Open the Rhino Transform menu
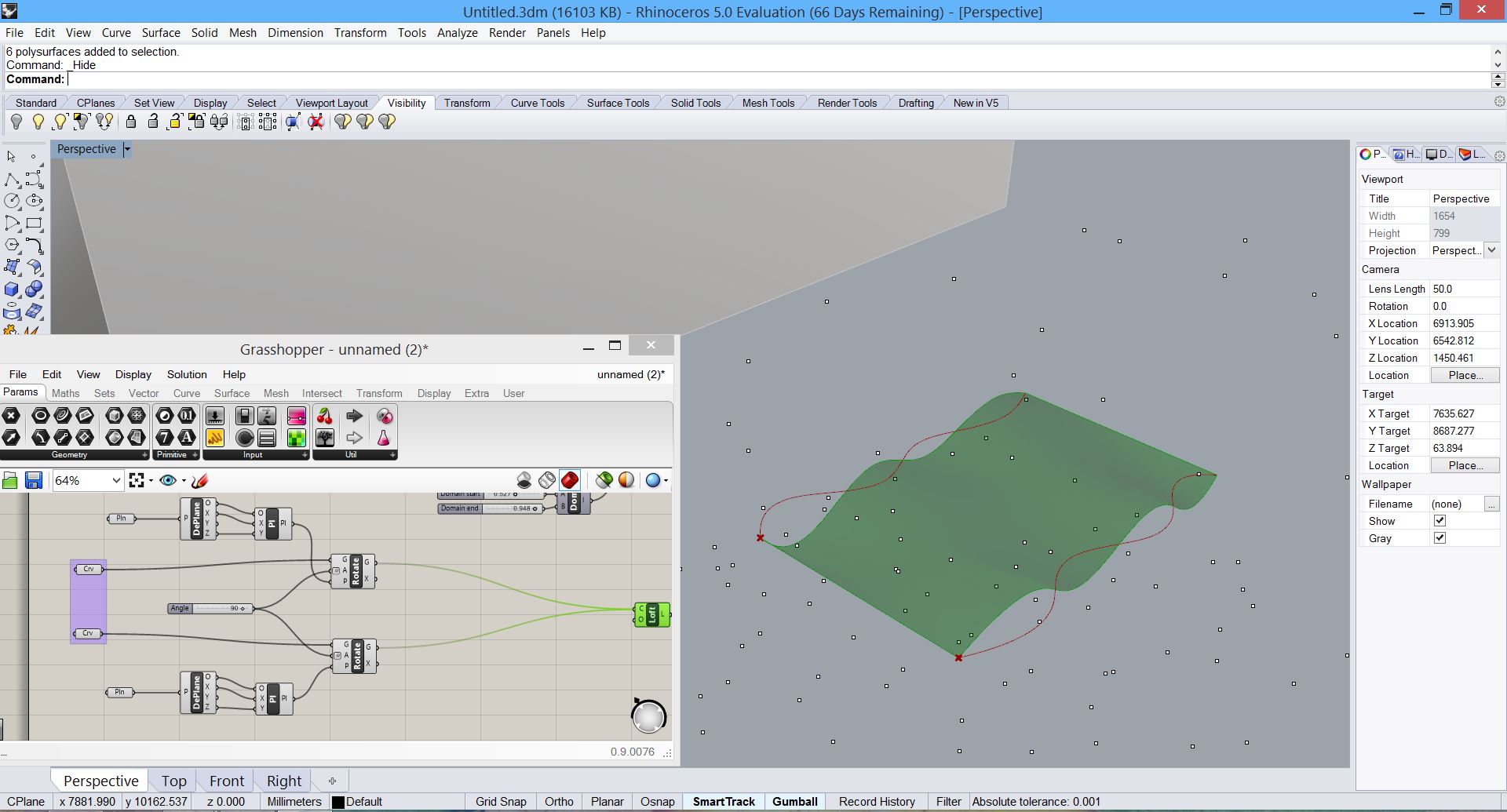 [360, 33]
